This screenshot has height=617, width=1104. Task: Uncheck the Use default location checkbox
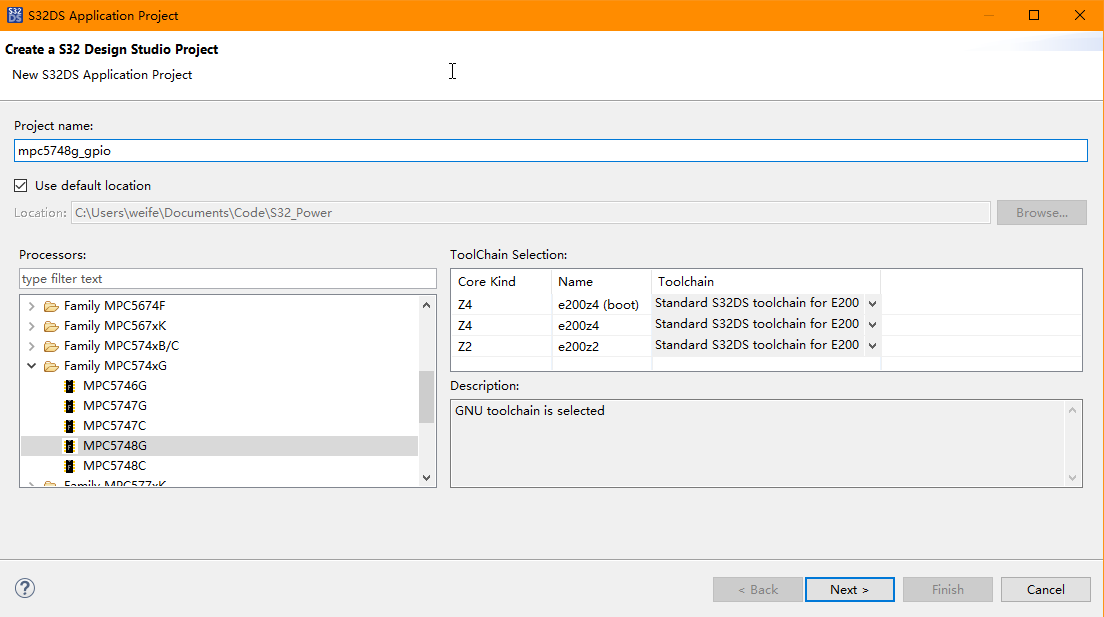[20, 185]
